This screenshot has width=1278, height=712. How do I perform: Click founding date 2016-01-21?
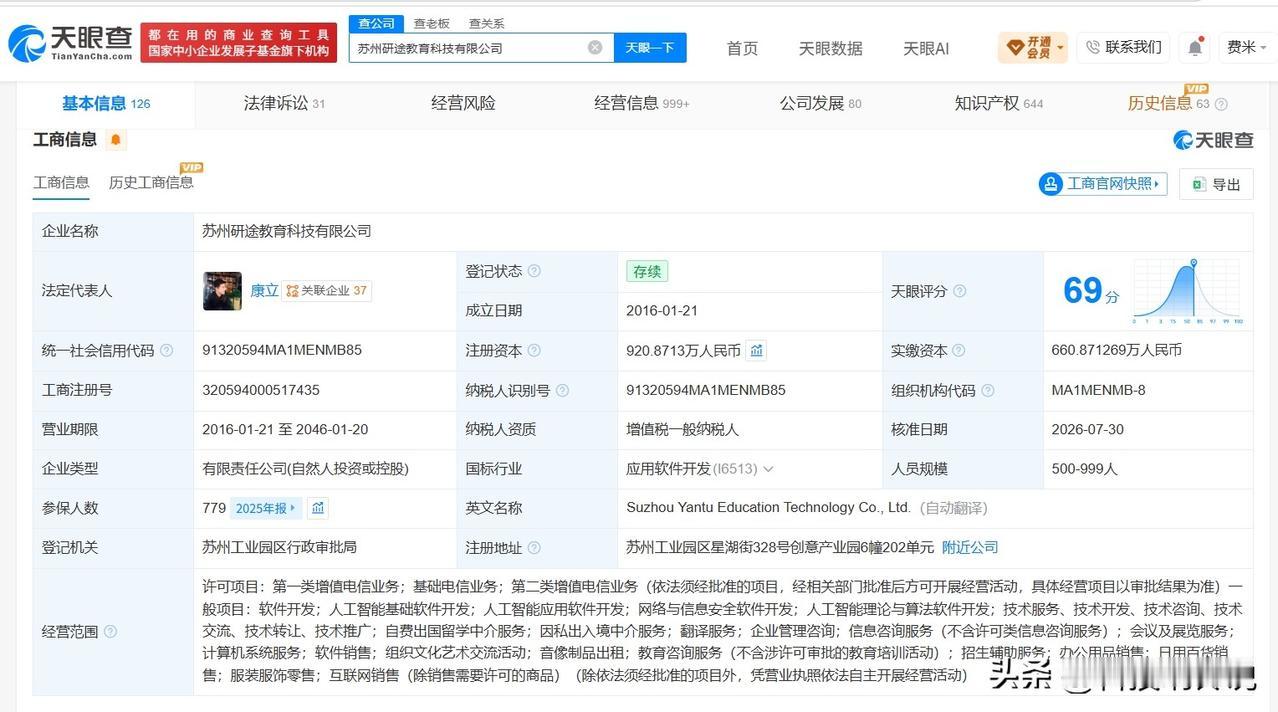tap(662, 310)
